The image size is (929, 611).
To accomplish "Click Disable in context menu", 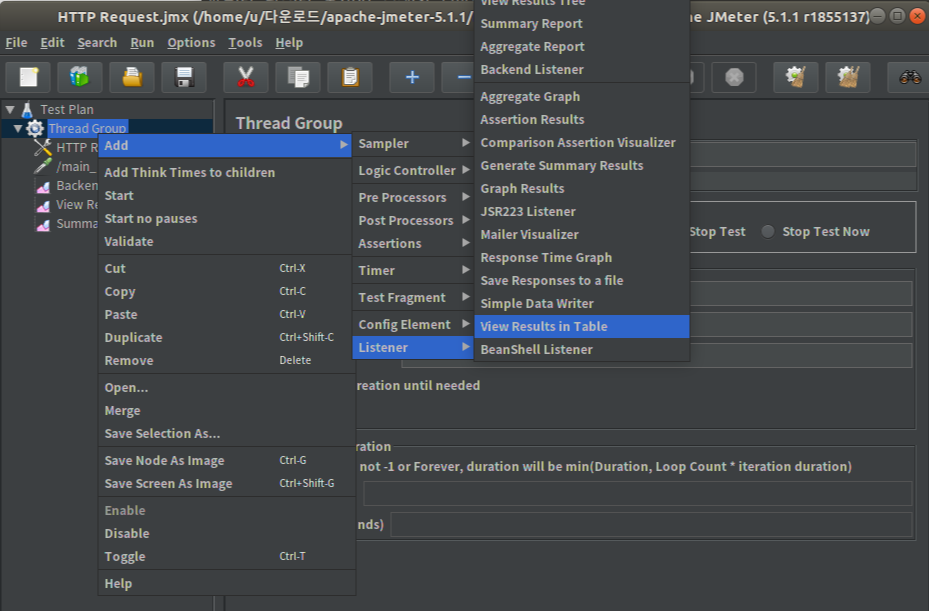I will [x=225, y=533].
